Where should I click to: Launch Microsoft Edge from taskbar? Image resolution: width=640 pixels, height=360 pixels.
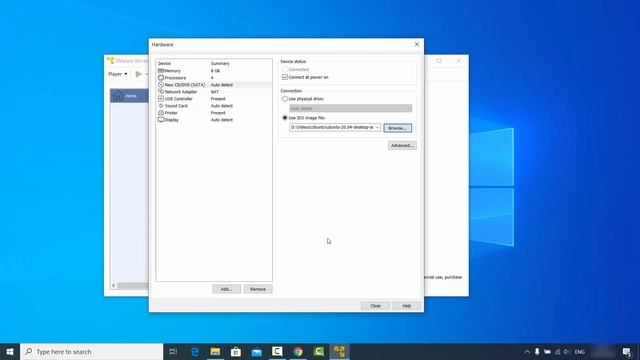195,351
